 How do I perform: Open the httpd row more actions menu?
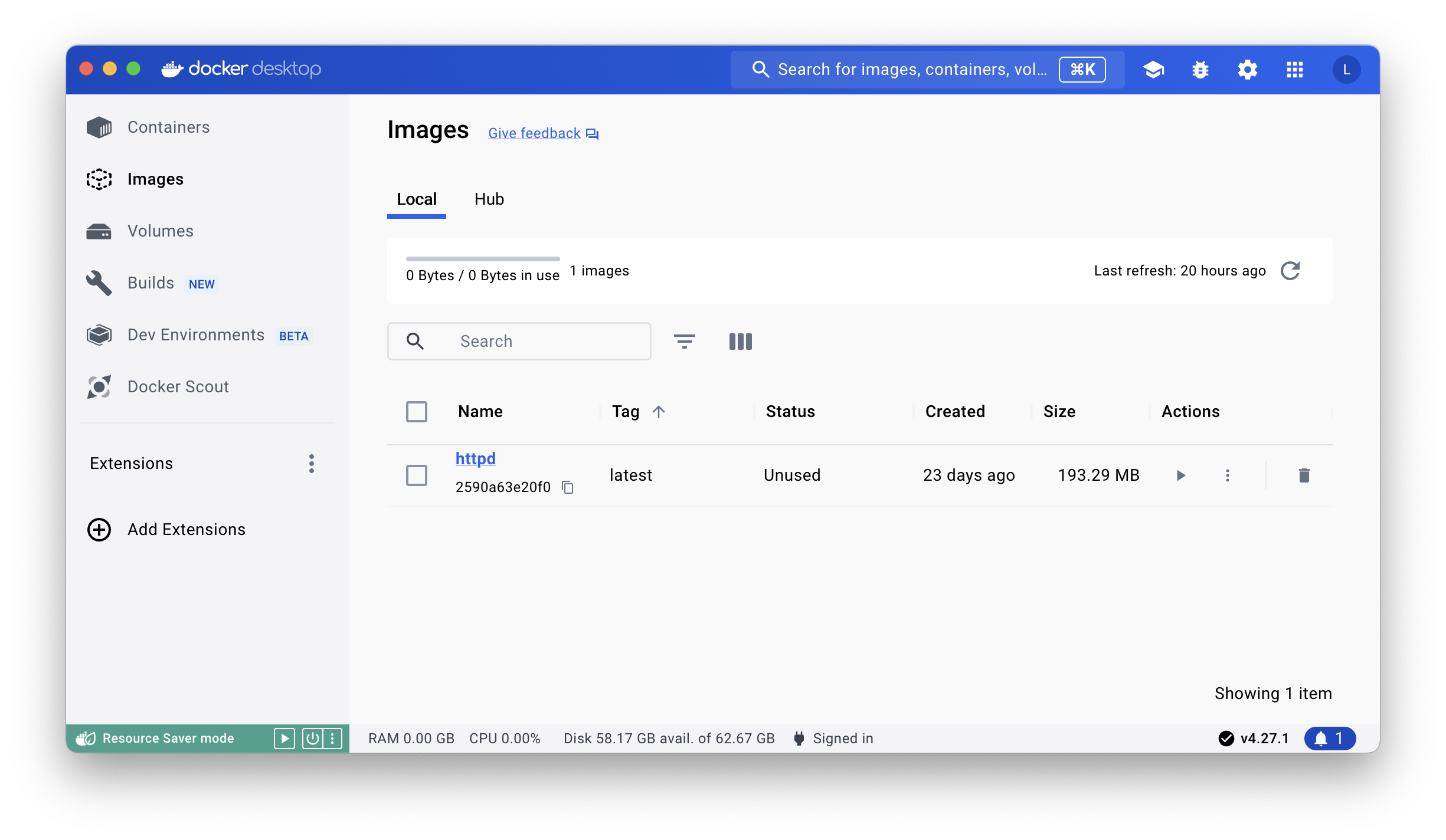pyautogui.click(x=1228, y=475)
